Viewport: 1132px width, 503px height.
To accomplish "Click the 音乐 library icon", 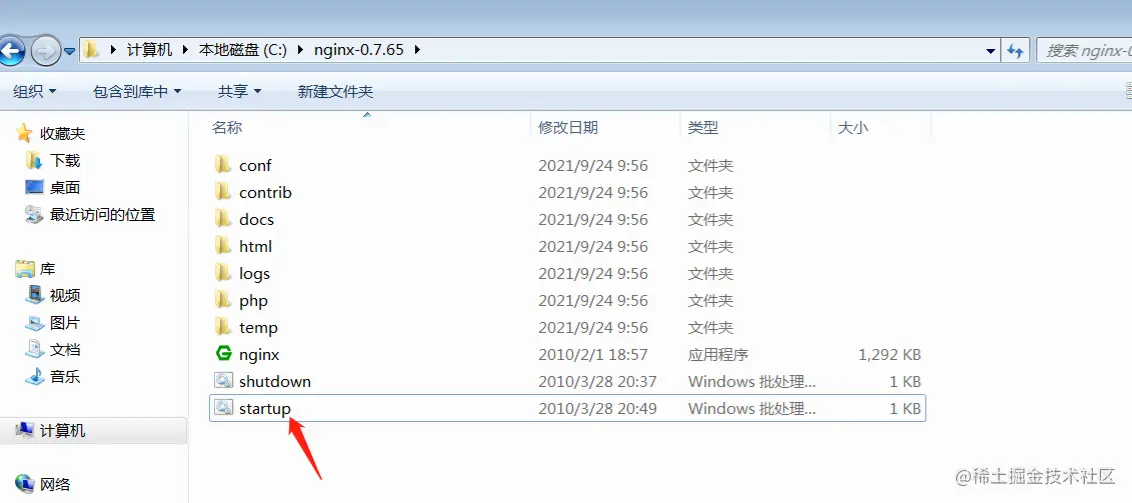I will point(34,376).
